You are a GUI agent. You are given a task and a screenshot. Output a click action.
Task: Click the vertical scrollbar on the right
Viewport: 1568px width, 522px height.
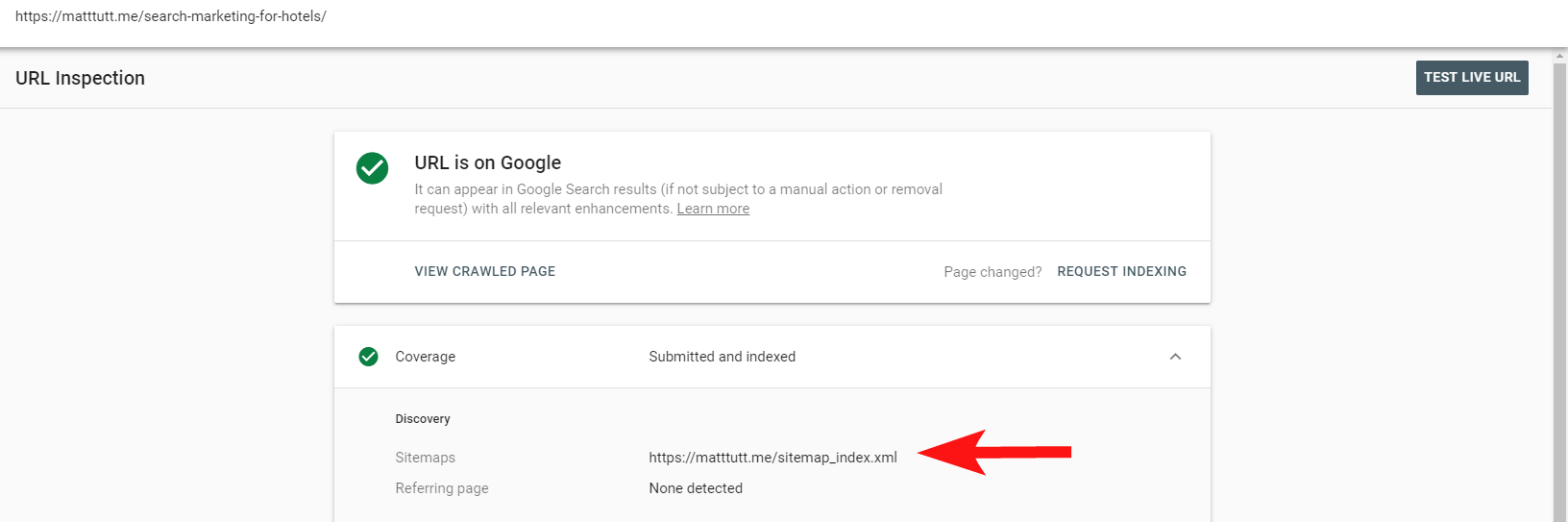pyautogui.click(x=1559, y=288)
